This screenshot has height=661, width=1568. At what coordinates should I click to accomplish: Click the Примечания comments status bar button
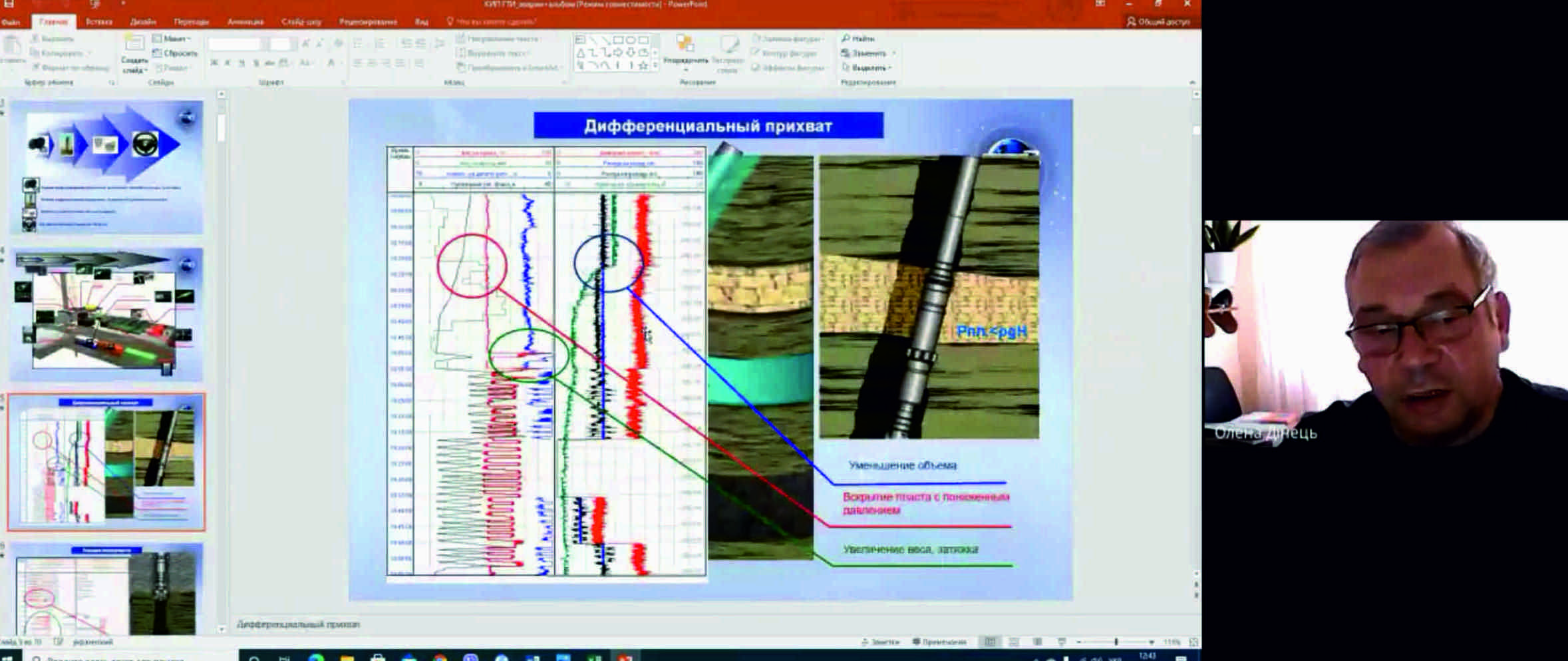[x=939, y=642]
